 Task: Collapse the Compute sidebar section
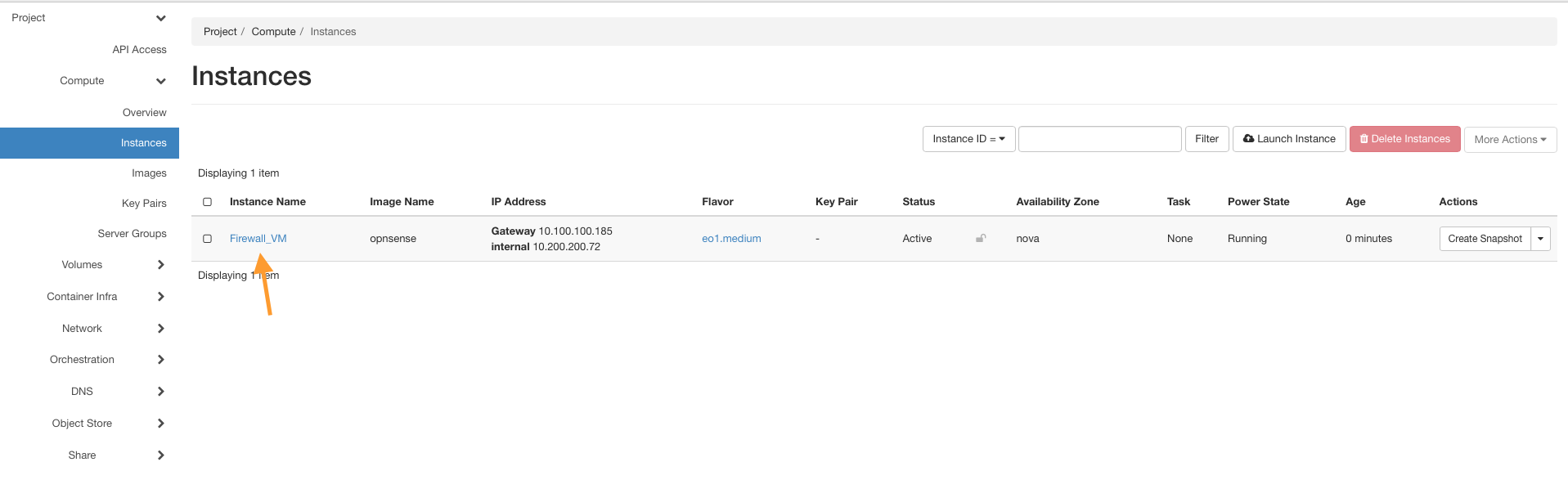160,81
